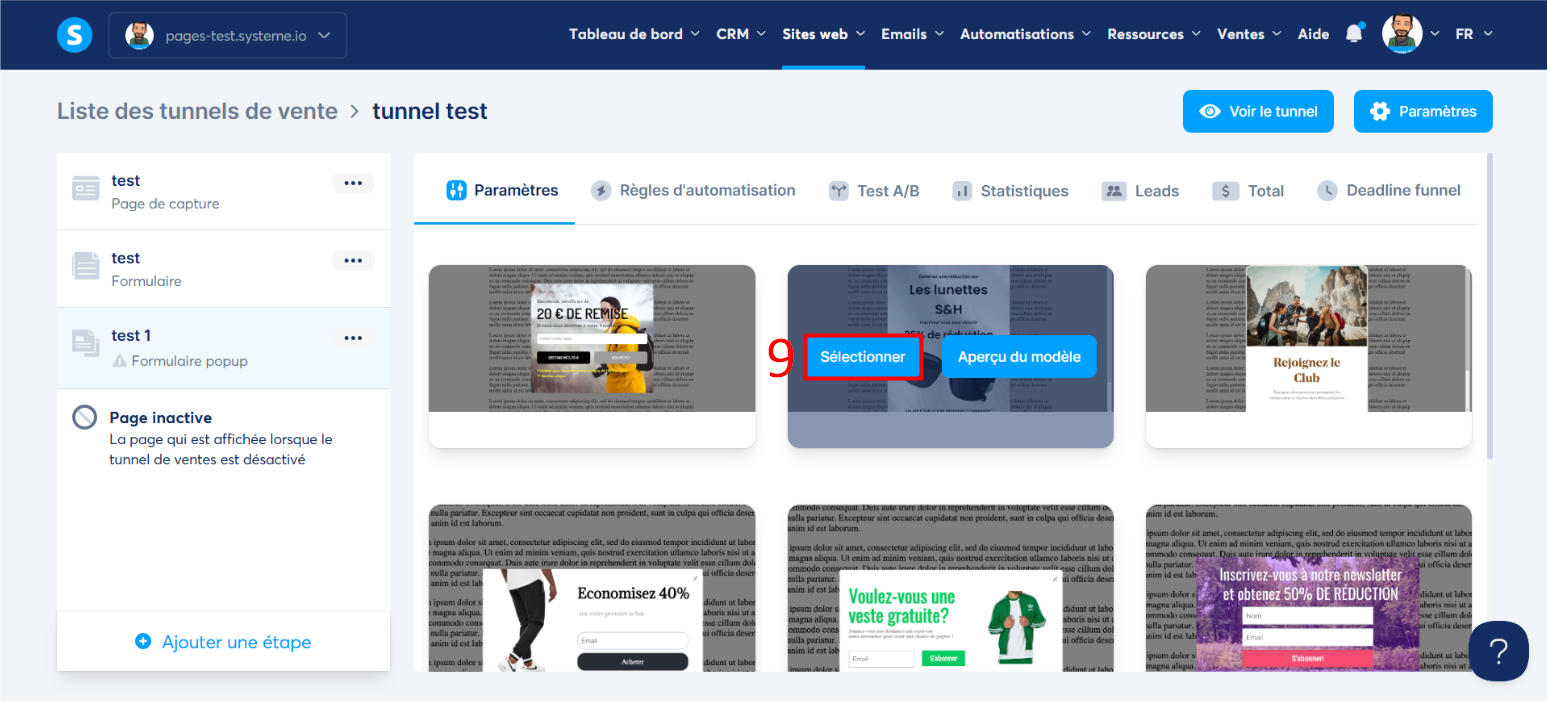Open the FR language dropdown
The height and width of the screenshot is (701, 1548).
tap(1473, 34)
